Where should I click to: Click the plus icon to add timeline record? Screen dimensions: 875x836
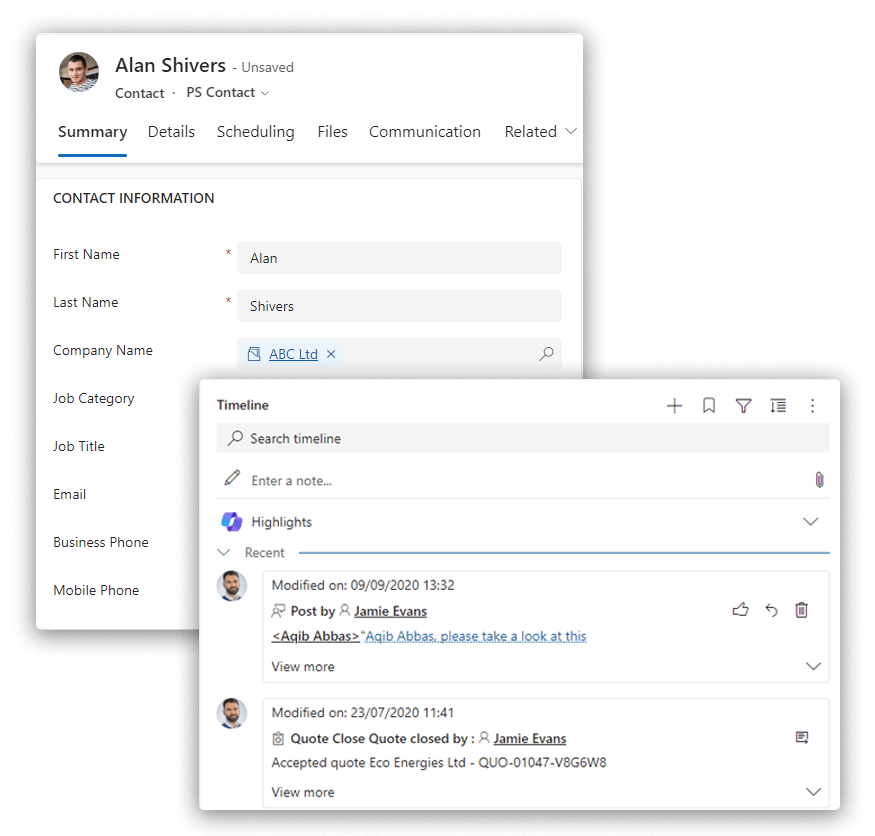(x=674, y=405)
